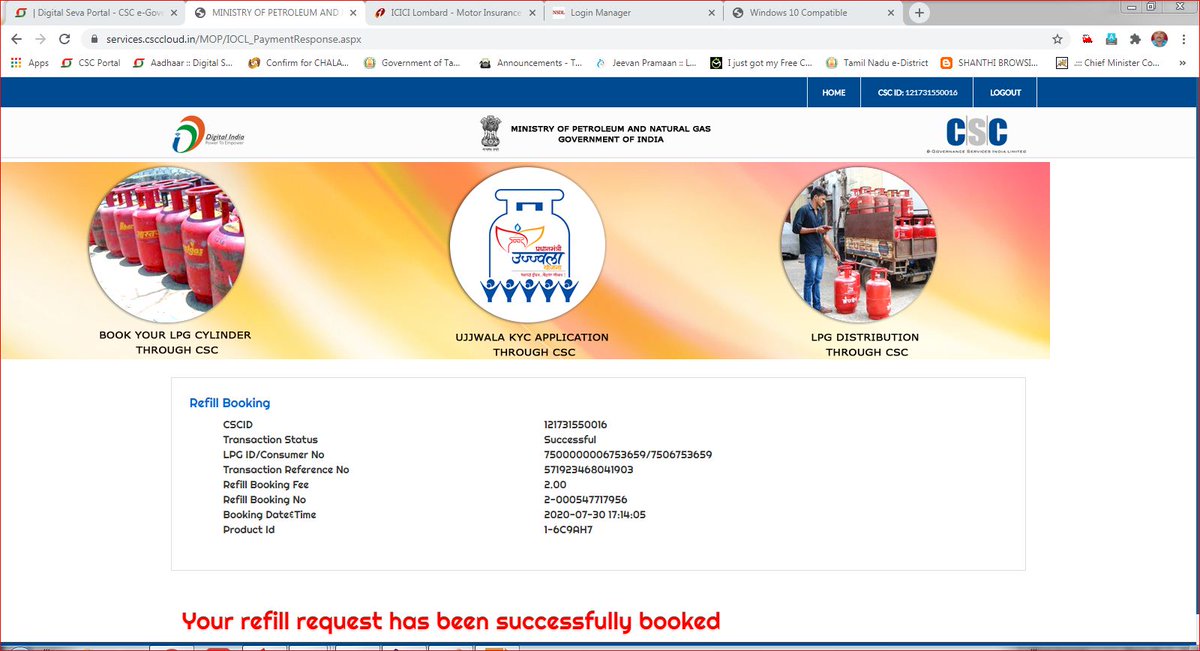Viewport: 1200px width, 651px height.
Task: Click the LPG delivery truck circular image
Action: point(858,245)
